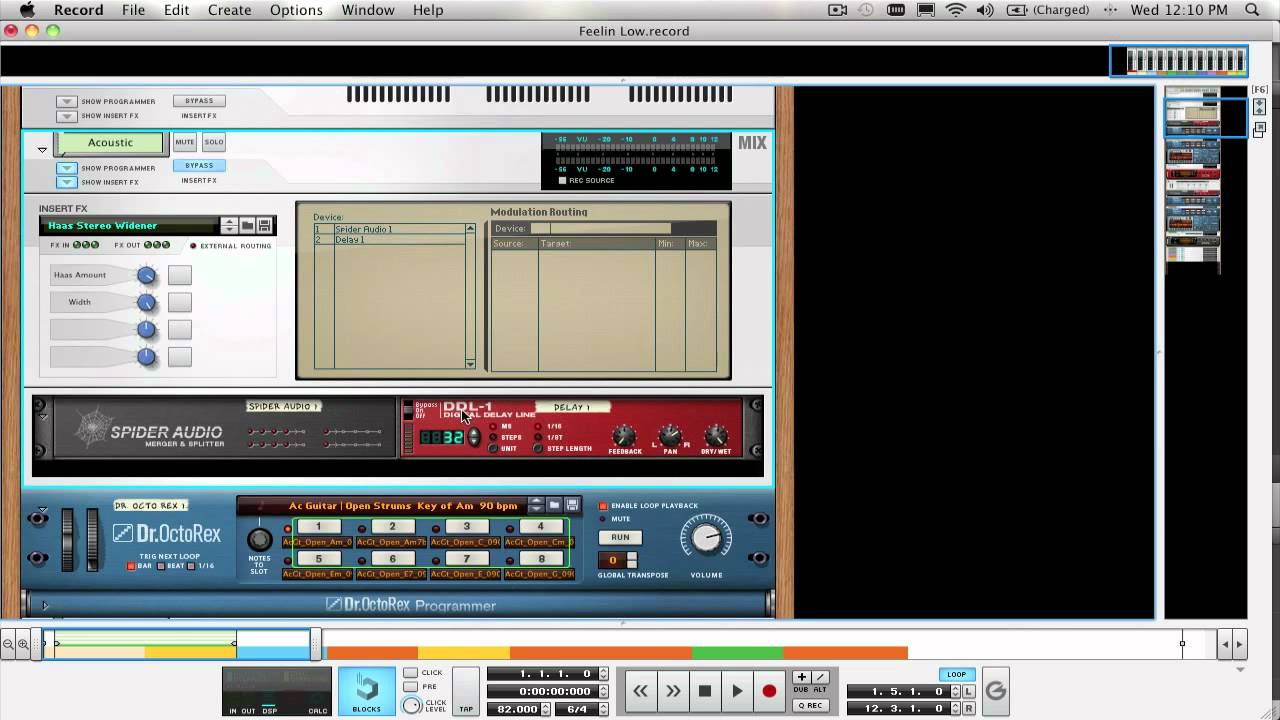Solo the Acoustic mix channel
The width and height of the screenshot is (1280, 720).
[214, 143]
